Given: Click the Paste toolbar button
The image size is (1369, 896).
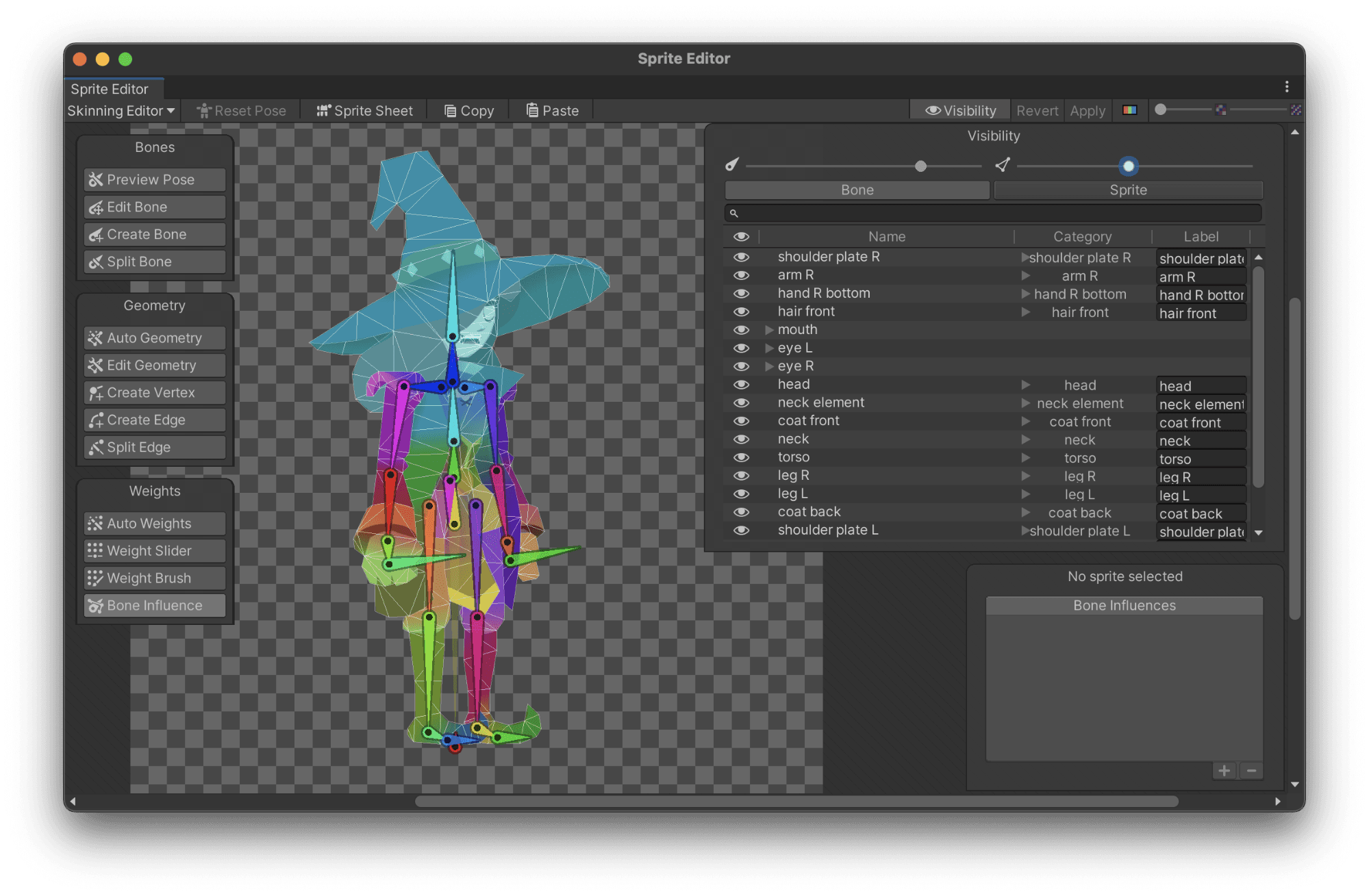Looking at the screenshot, I should pos(552,110).
